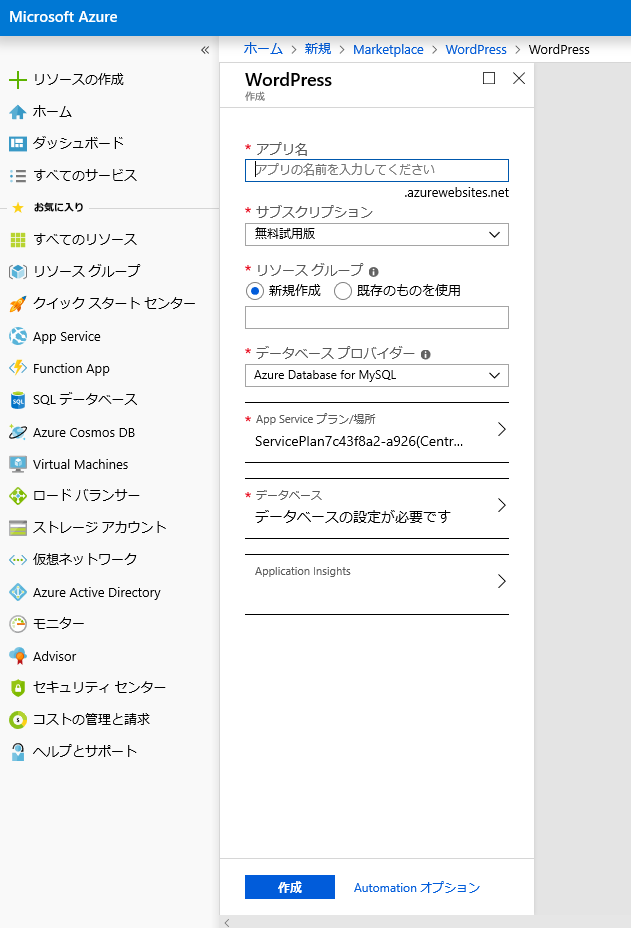Select Azure Active Directory label in sidebar
631x928 pixels.
pyautogui.click(x=96, y=592)
